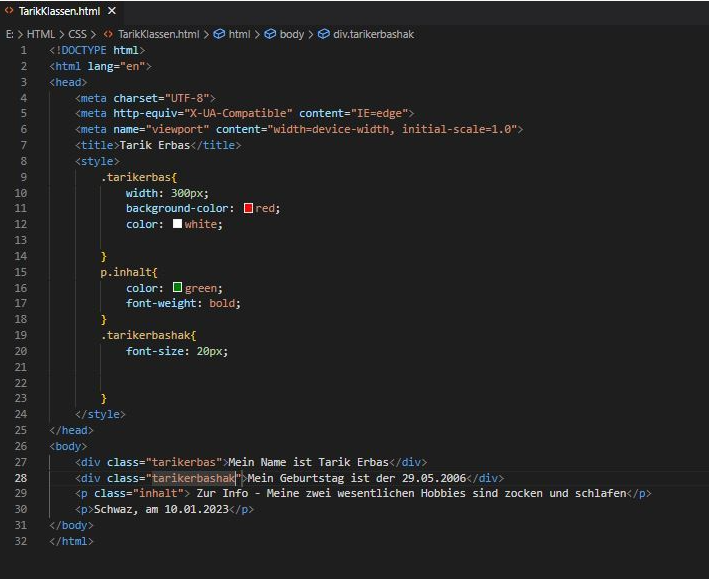Click div.tarikerbashak symbol icon in breadcrumb

click(324, 34)
